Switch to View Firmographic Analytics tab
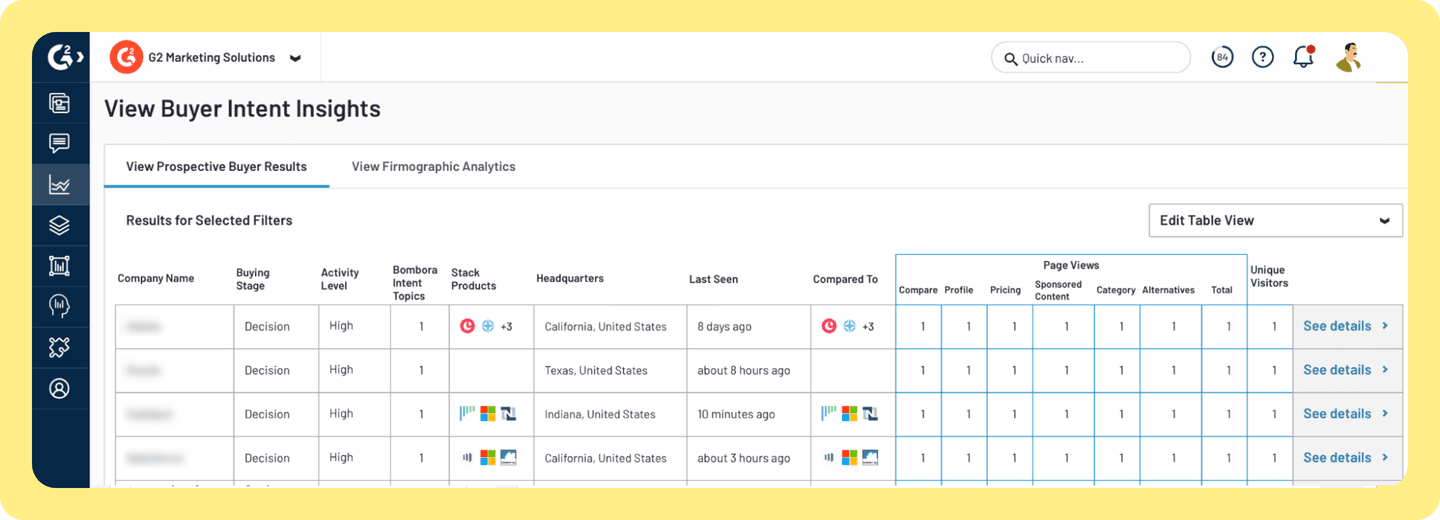This screenshot has height=520, width=1440. [x=433, y=167]
